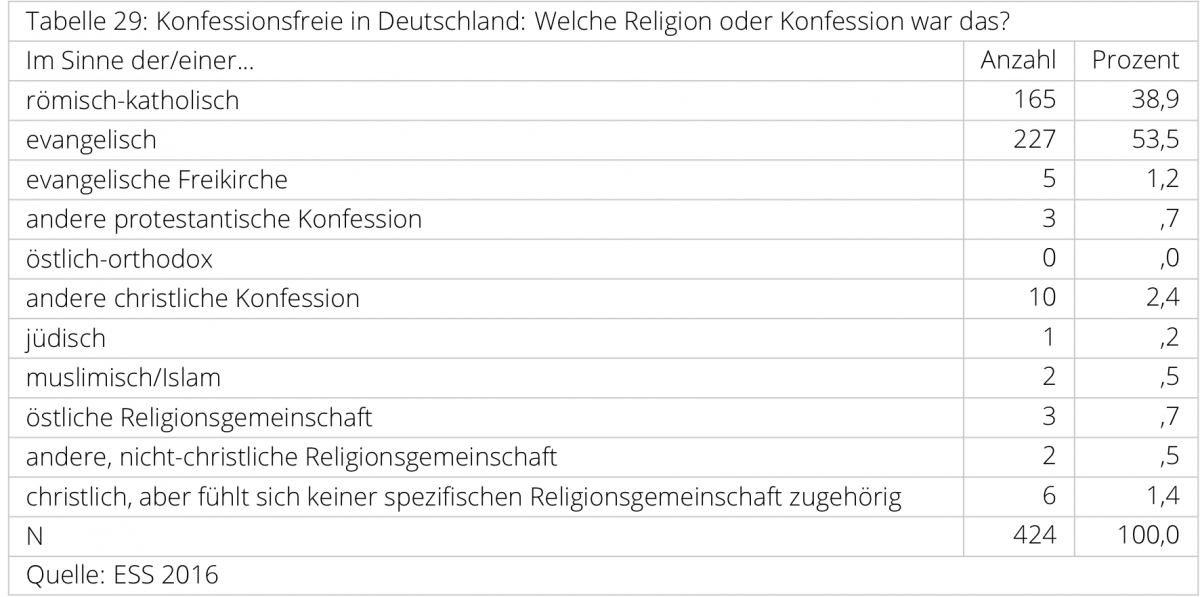
Task: Click the 'muslimisch/Islam' row label
Action: [x=123, y=378]
